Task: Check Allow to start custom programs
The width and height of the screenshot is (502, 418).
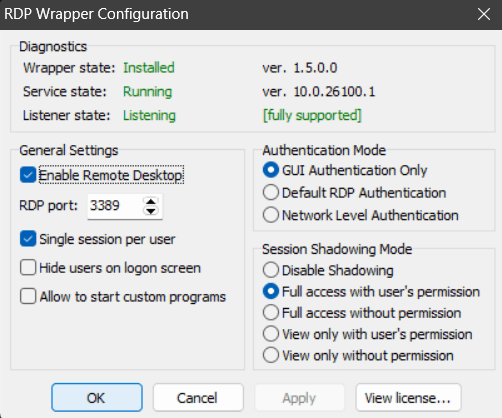Action: pyautogui.click(x=28, y=296)
